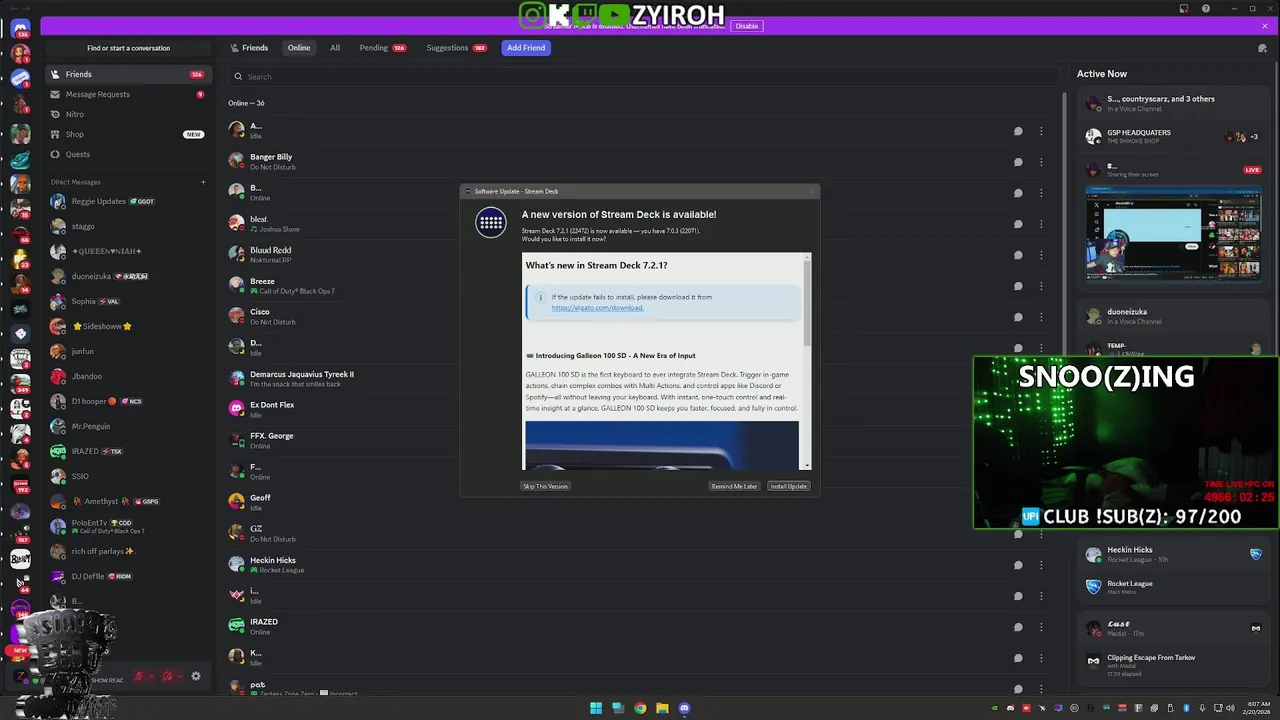The width and height of the screenshot is (1280, 720).
Task: Open File Explorer from the taskbar
Action: [x=662, y=708]
